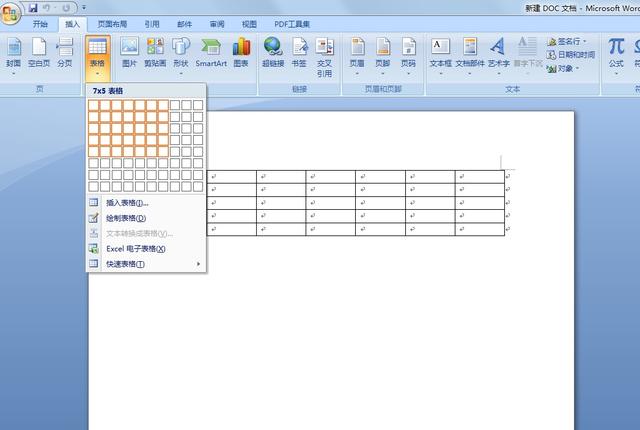Insert a chart (图表)

tap(241, 52)
